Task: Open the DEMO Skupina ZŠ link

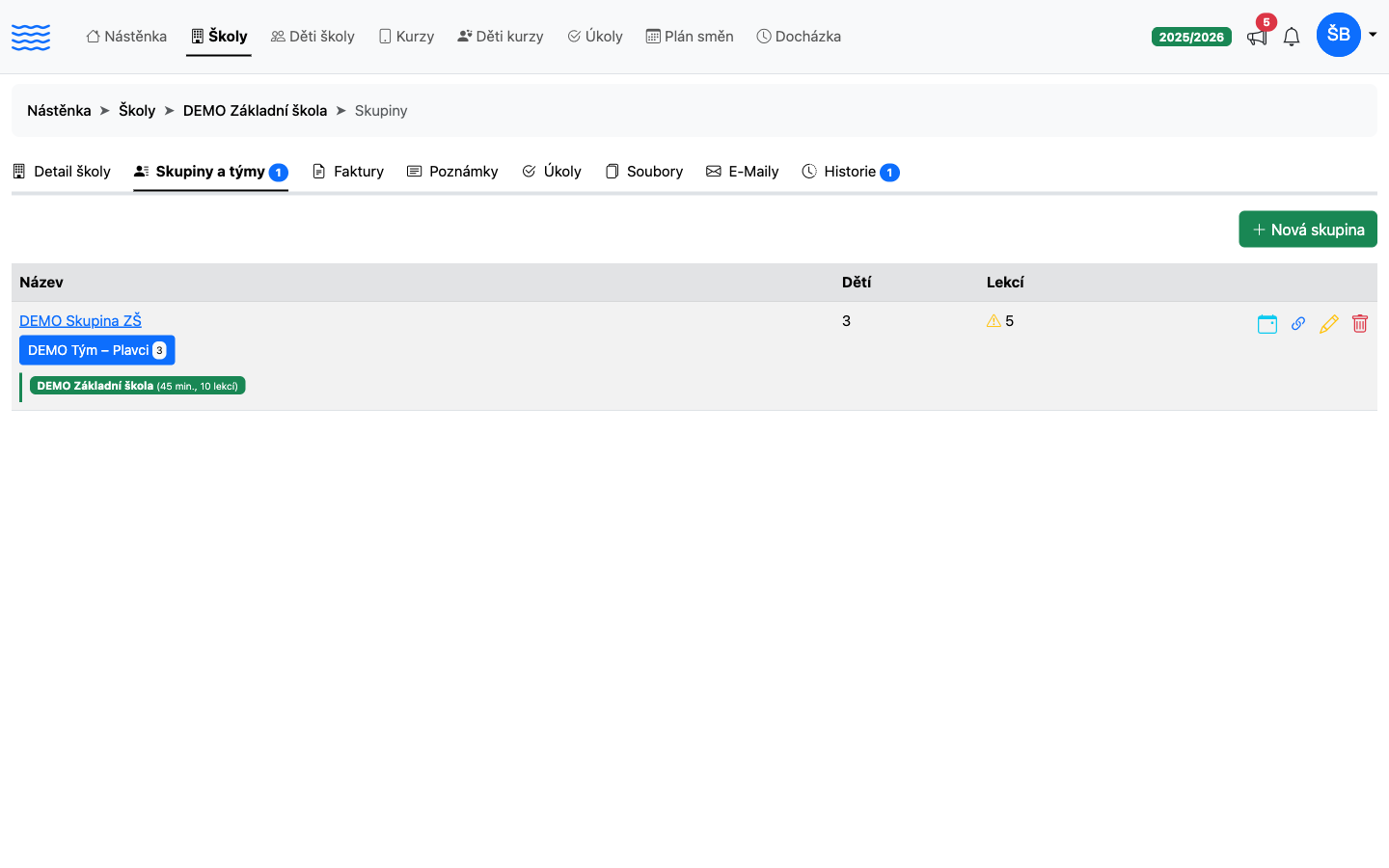Action: click(80, 320)
